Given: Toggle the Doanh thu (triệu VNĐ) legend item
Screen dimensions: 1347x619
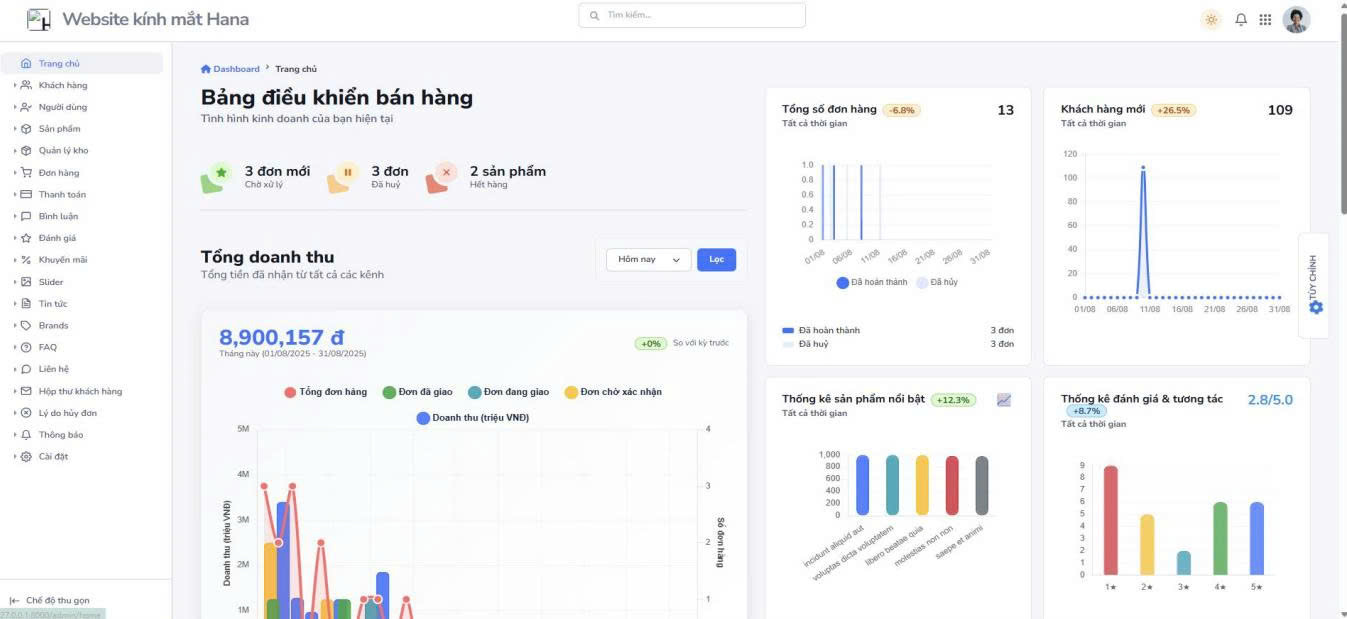Looking at the screenshot, I should pos(473,418).
